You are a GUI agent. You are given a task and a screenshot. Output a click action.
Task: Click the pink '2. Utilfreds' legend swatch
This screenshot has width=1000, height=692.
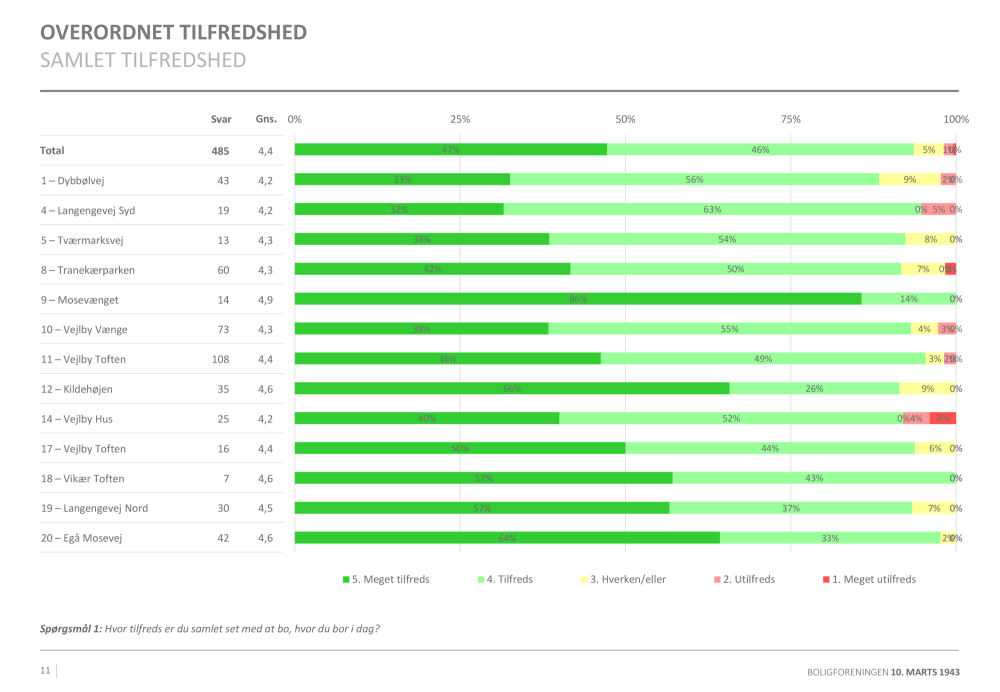click(717, 579)
